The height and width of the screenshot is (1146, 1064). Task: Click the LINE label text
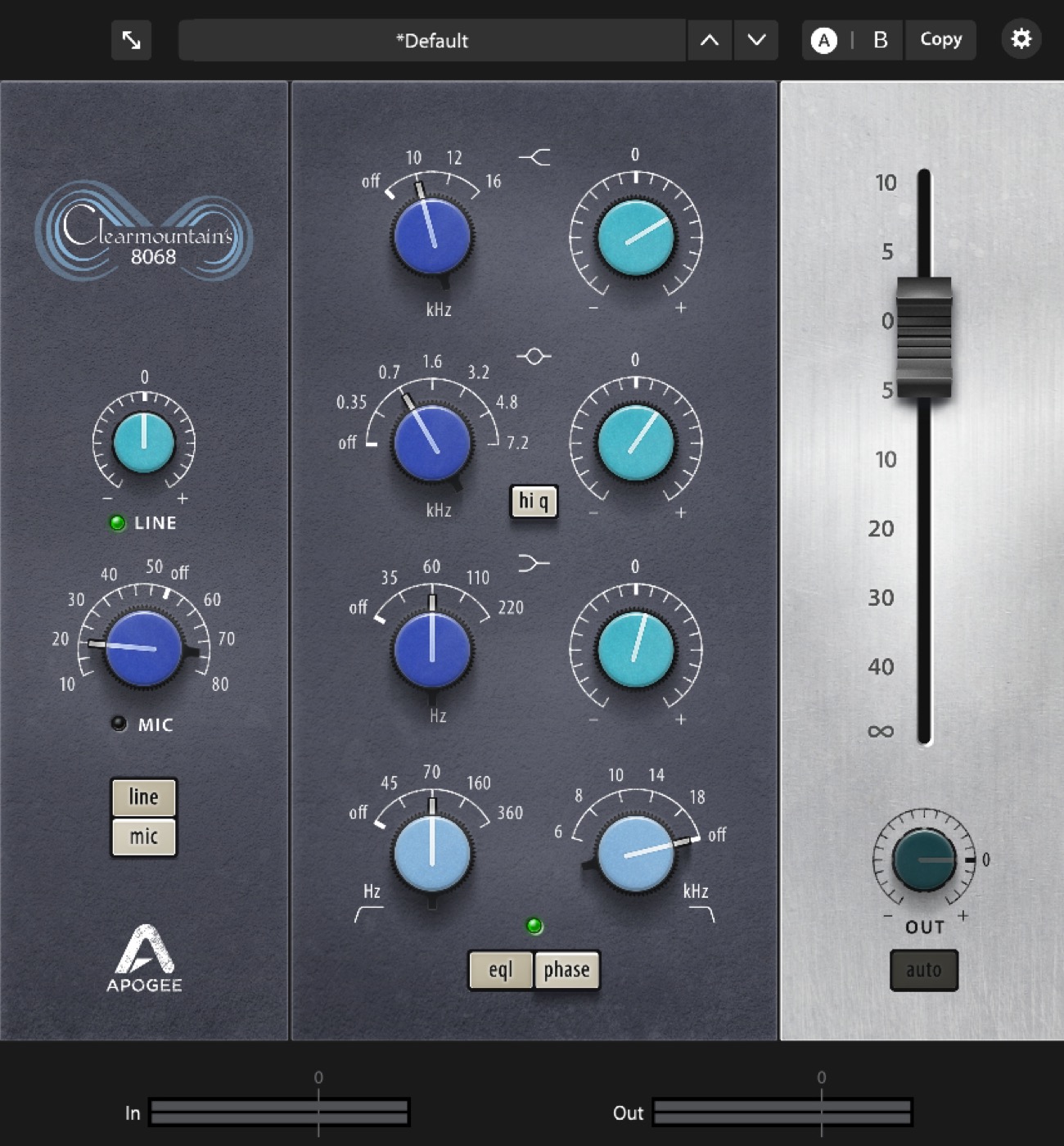pos(156,523)
